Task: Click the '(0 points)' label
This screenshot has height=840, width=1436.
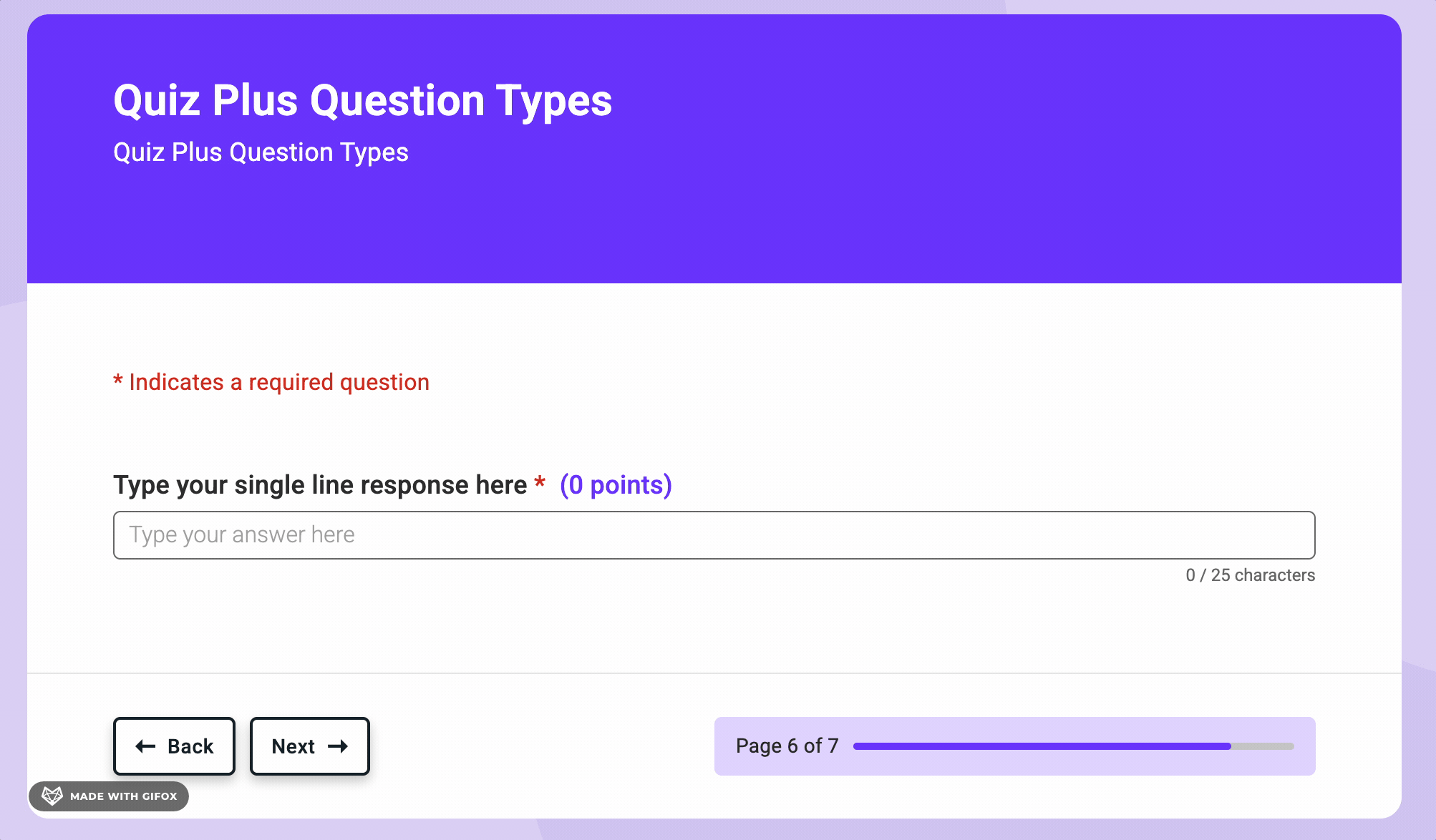Action: coord(616,485)
